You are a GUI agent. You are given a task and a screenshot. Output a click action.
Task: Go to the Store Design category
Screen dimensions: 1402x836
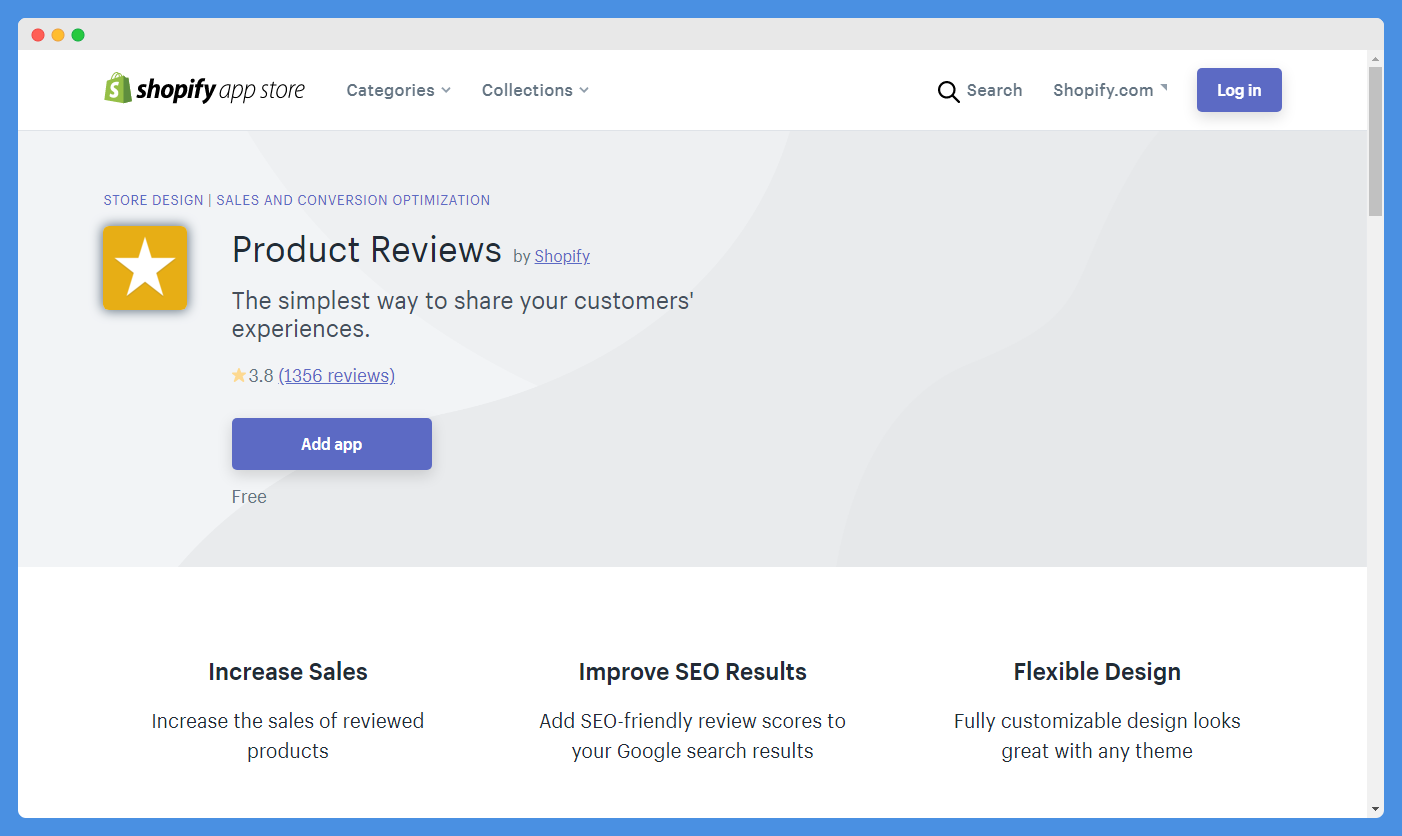tap(153, 200)
